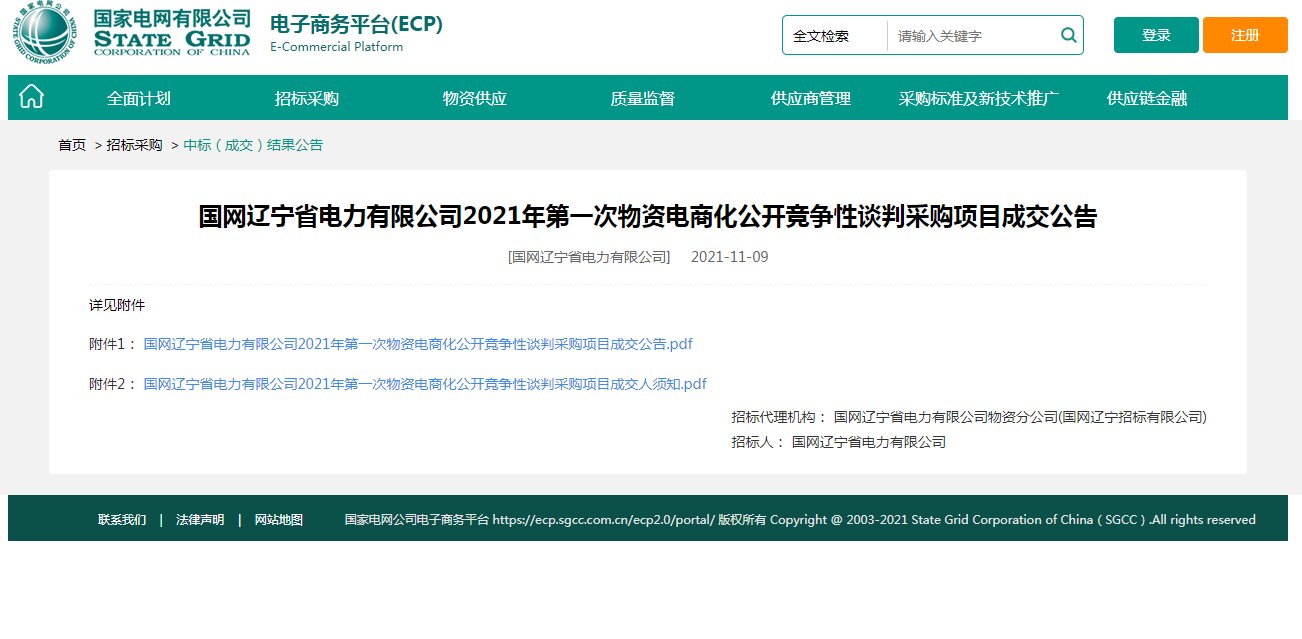Go to home via house icon

[32, 97]
